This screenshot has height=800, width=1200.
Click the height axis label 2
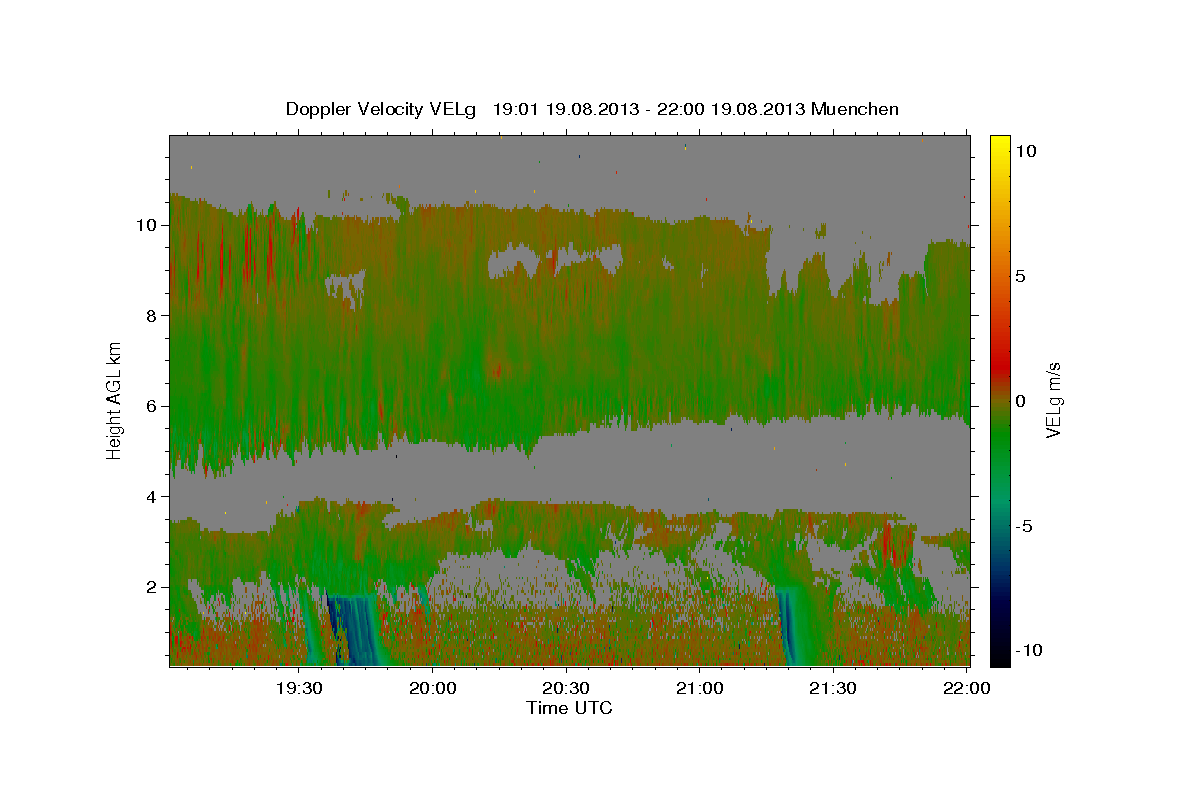pyautogui.click(x=152, y=587)
